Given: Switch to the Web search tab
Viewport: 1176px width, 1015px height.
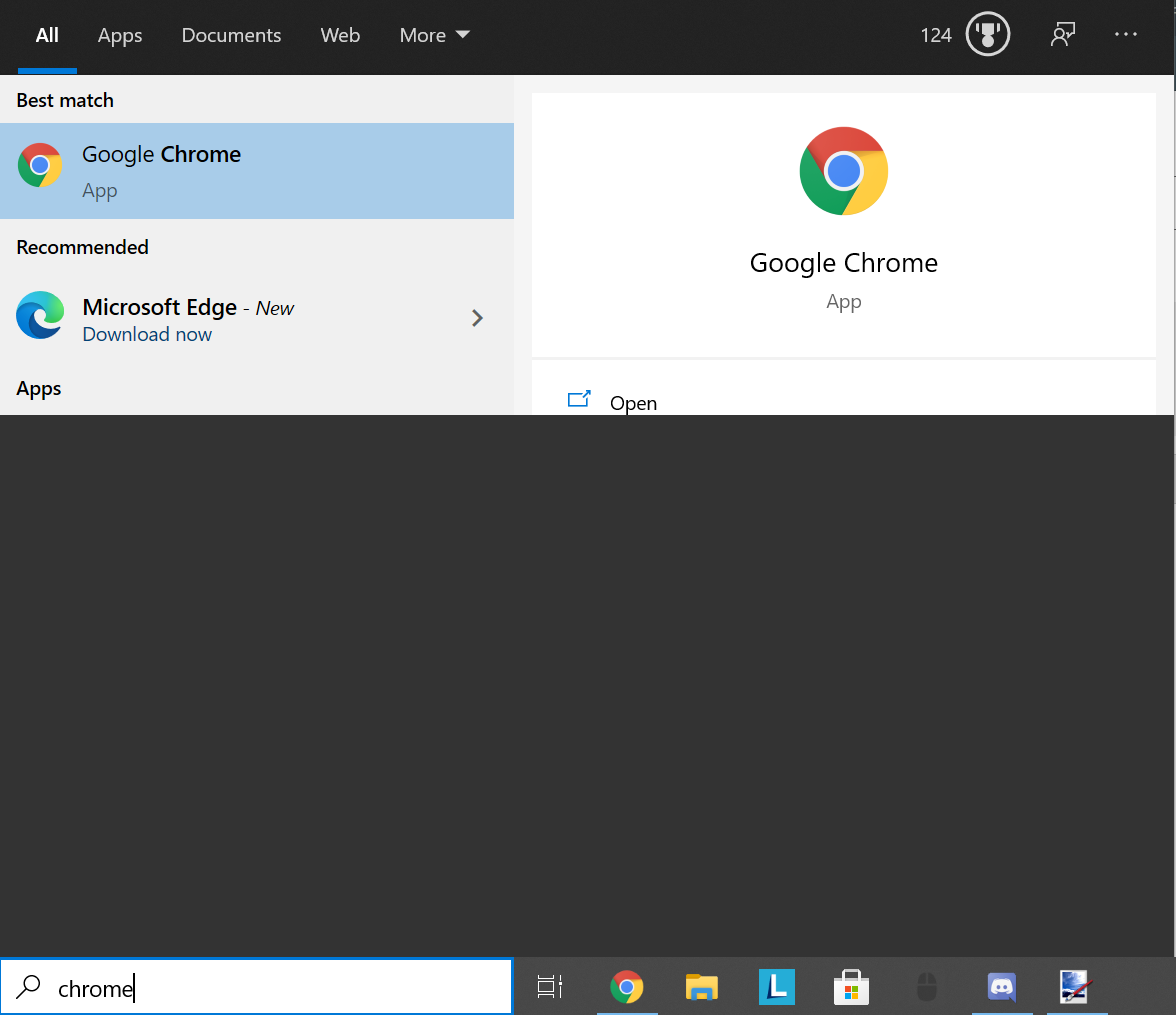Looking at the screenshot, I should click(x=340, y=35).
